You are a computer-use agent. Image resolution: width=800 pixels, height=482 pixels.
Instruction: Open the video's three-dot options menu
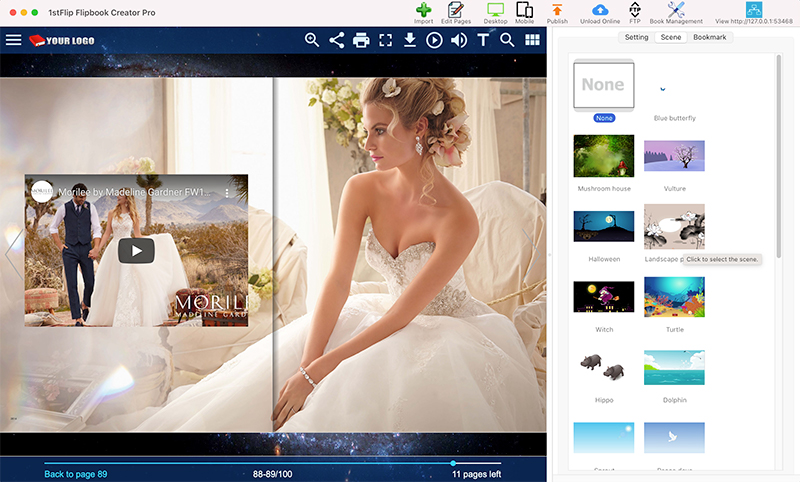(227, 193)
